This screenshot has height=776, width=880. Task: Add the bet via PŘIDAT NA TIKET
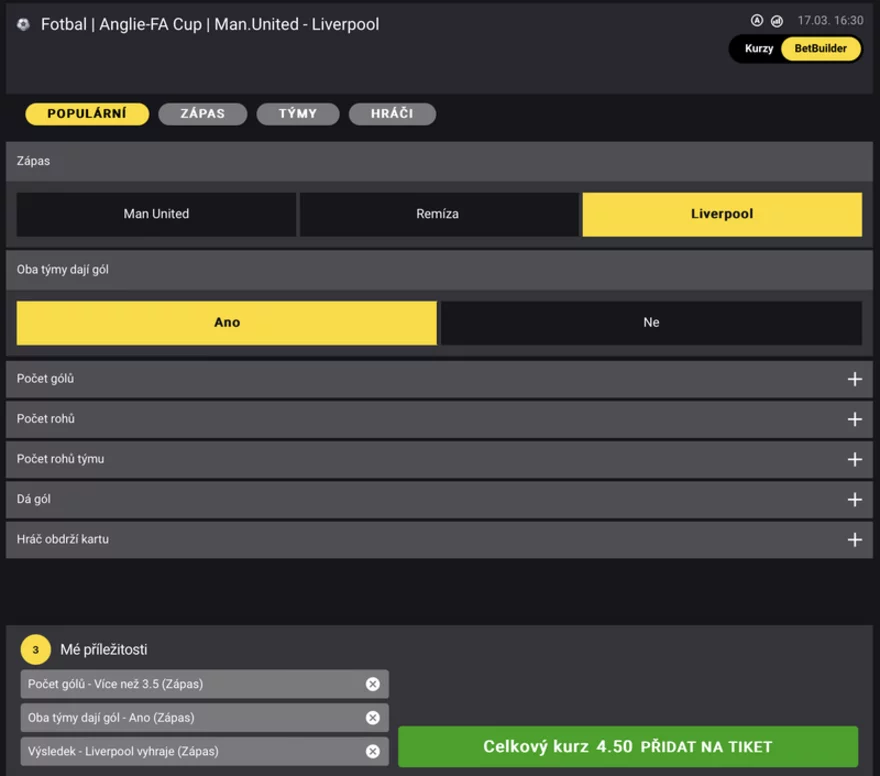point(628,747)
